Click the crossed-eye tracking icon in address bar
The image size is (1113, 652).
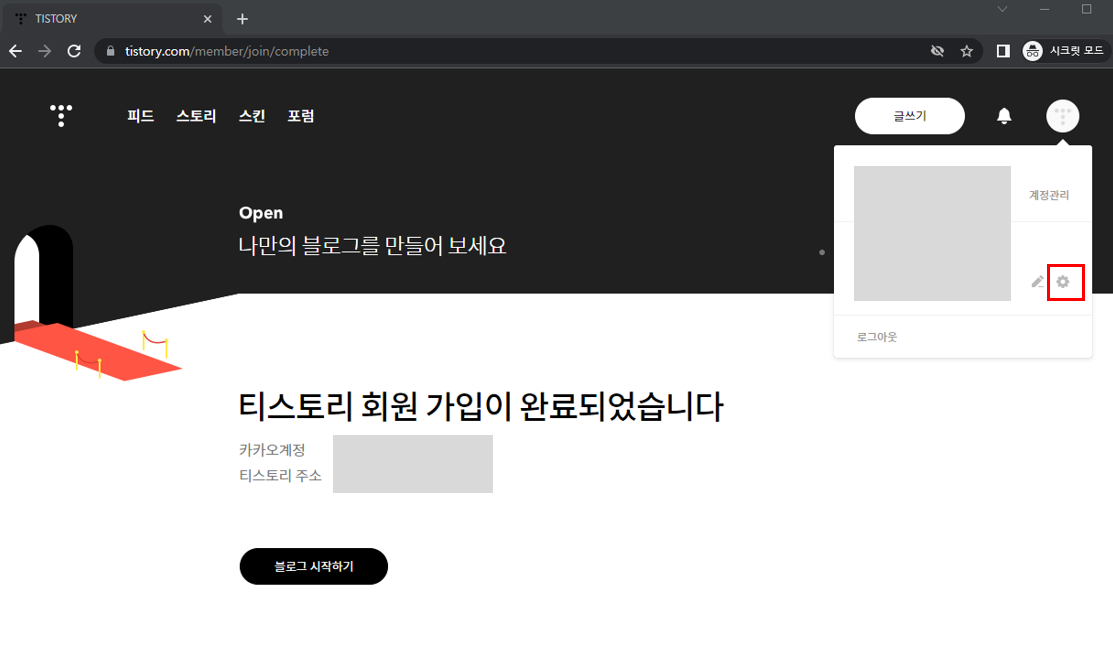[x=937, y=51]
